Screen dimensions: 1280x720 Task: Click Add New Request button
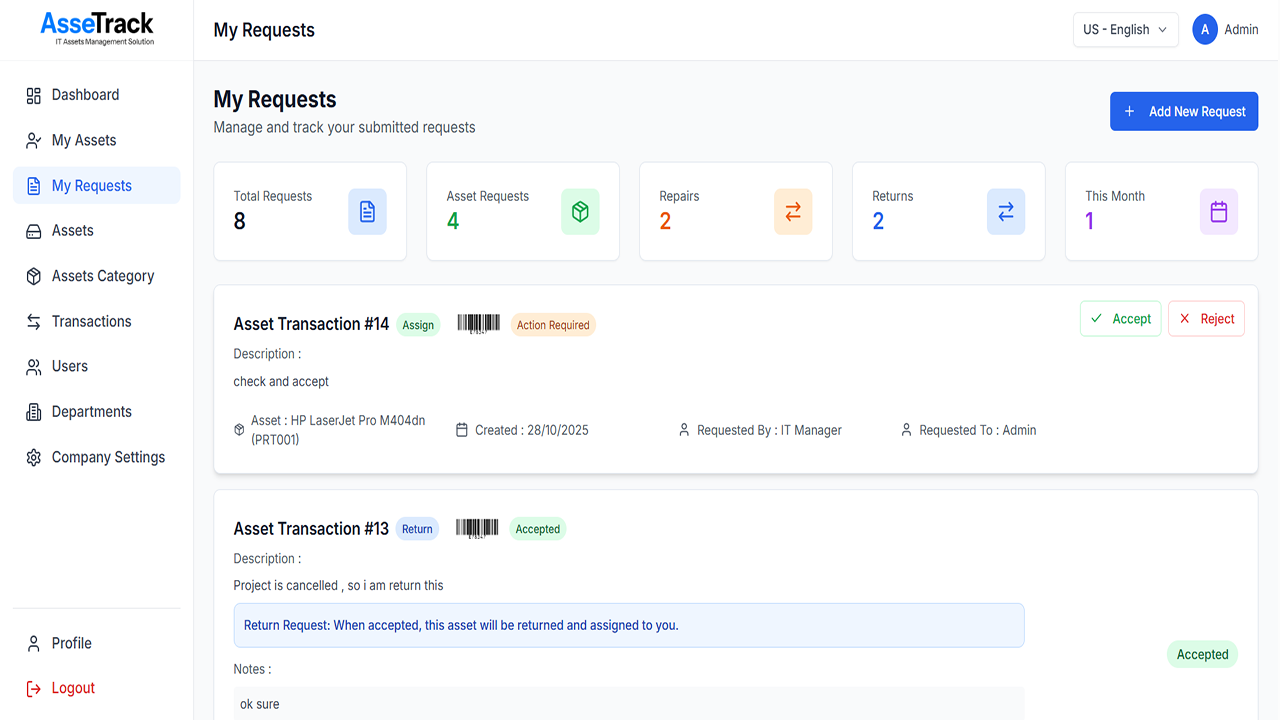1184,112
